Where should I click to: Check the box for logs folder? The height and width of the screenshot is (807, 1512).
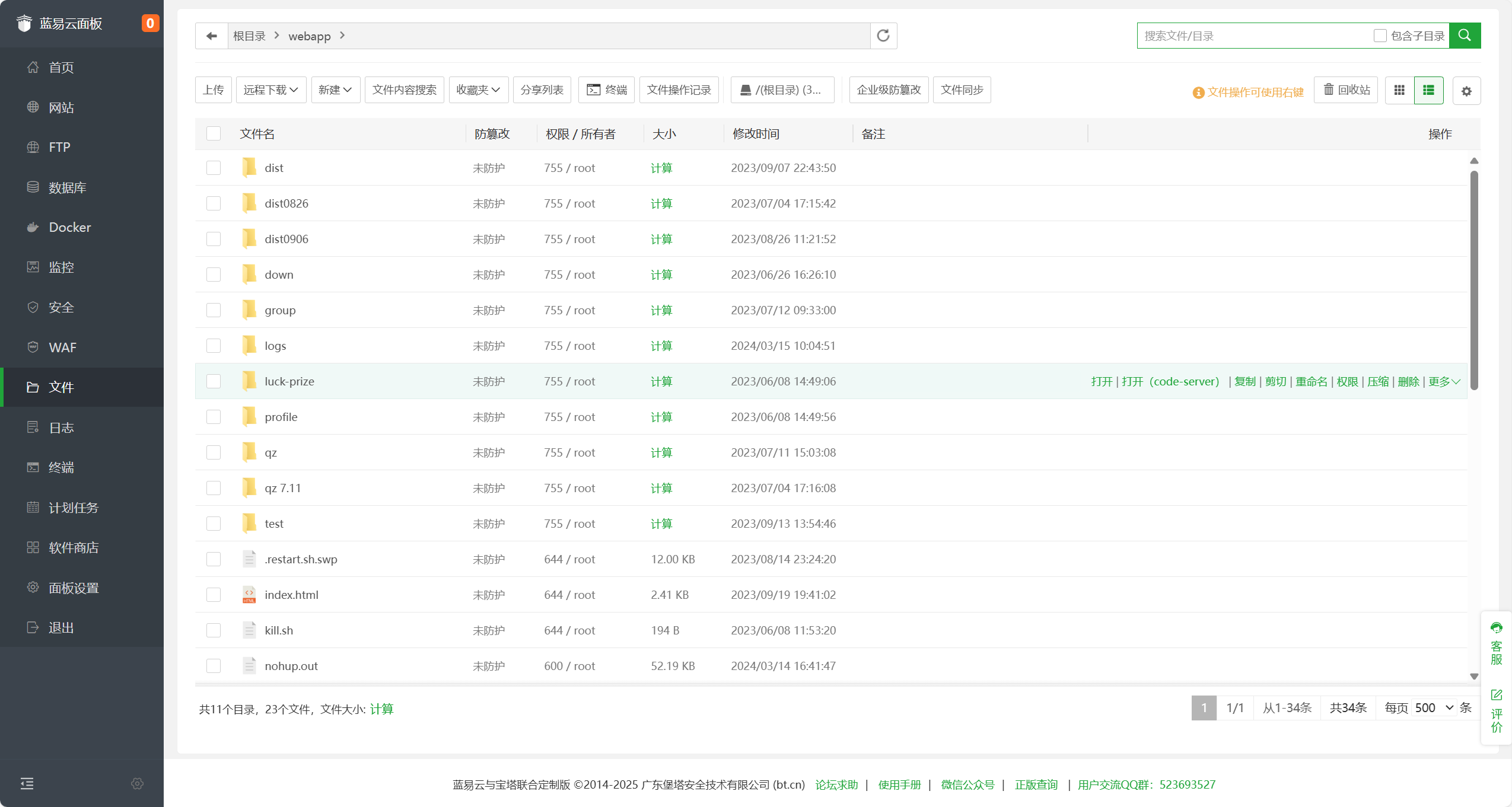click(x=214, y=346)
